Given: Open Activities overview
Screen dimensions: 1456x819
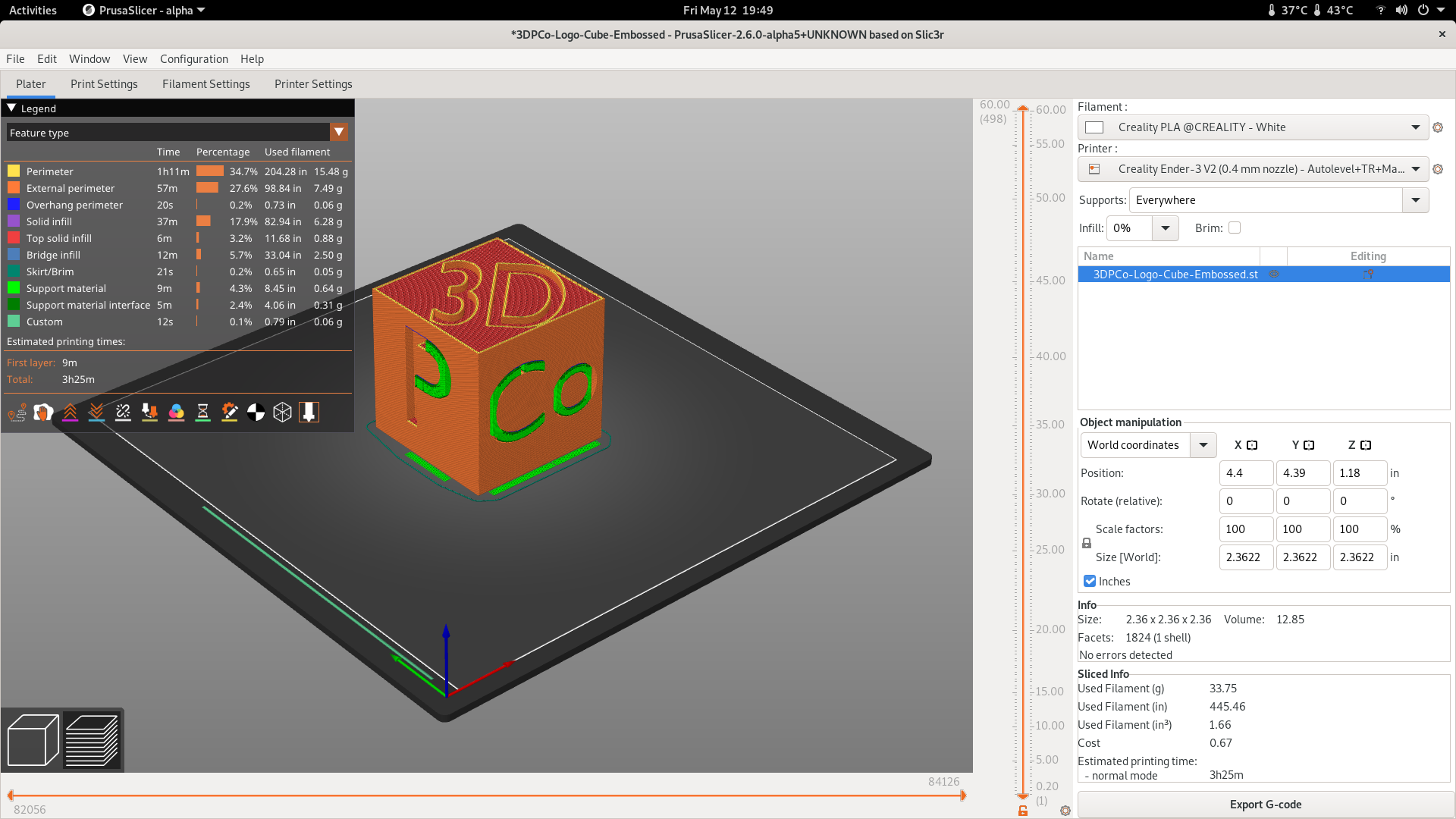Looking at the screenshot, I should [x=33, y=11].
